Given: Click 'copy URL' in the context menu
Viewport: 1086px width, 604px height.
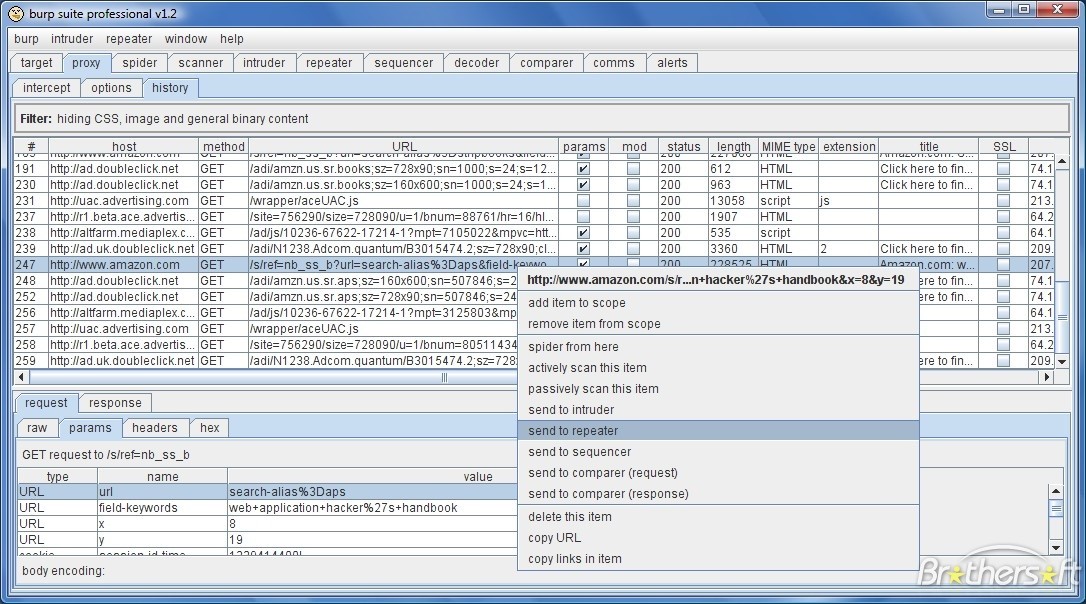Looking at the screenshot, I should pos(554,538).
